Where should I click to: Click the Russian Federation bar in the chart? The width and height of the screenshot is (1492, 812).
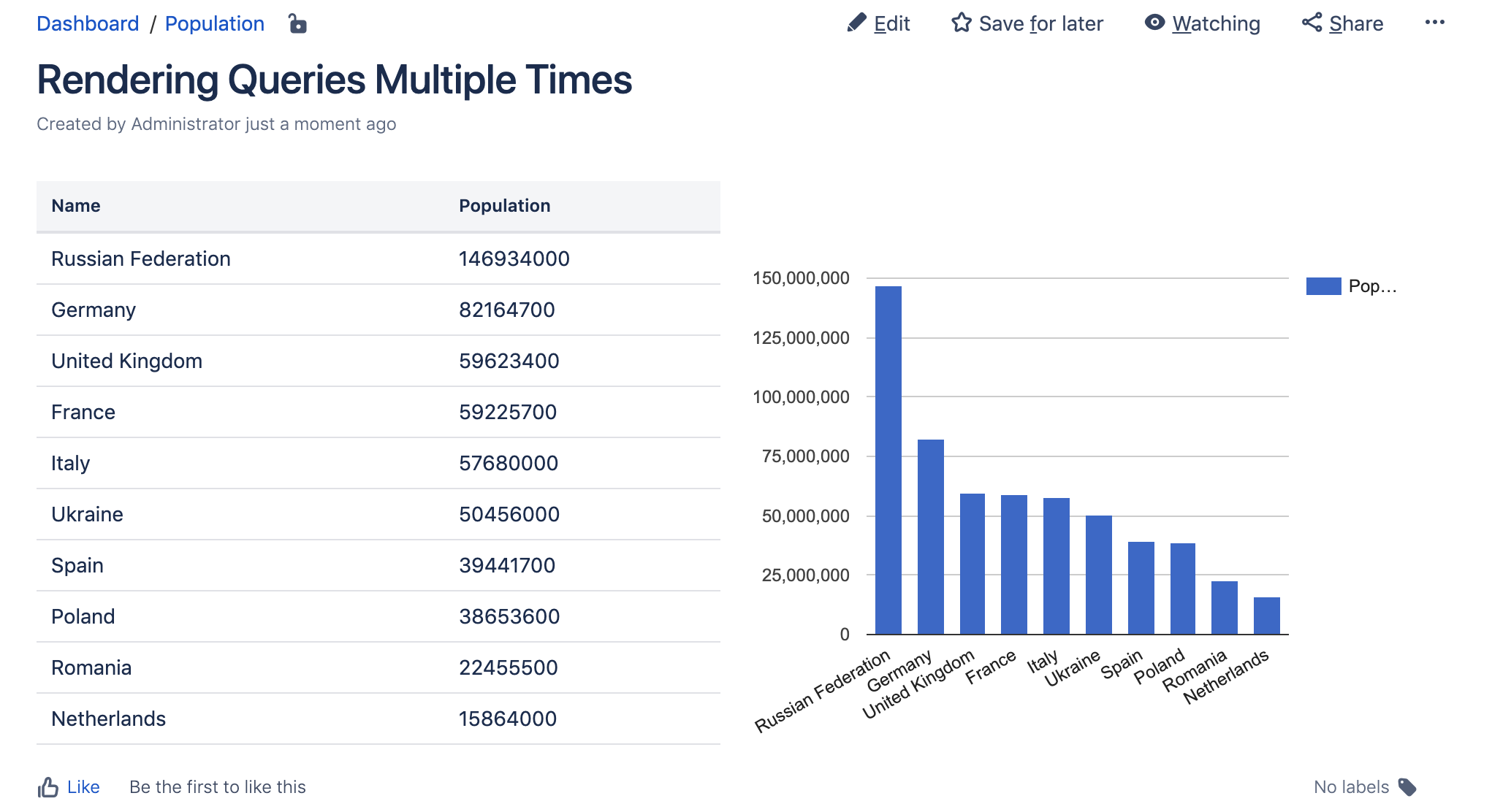[x=888, y=460]
